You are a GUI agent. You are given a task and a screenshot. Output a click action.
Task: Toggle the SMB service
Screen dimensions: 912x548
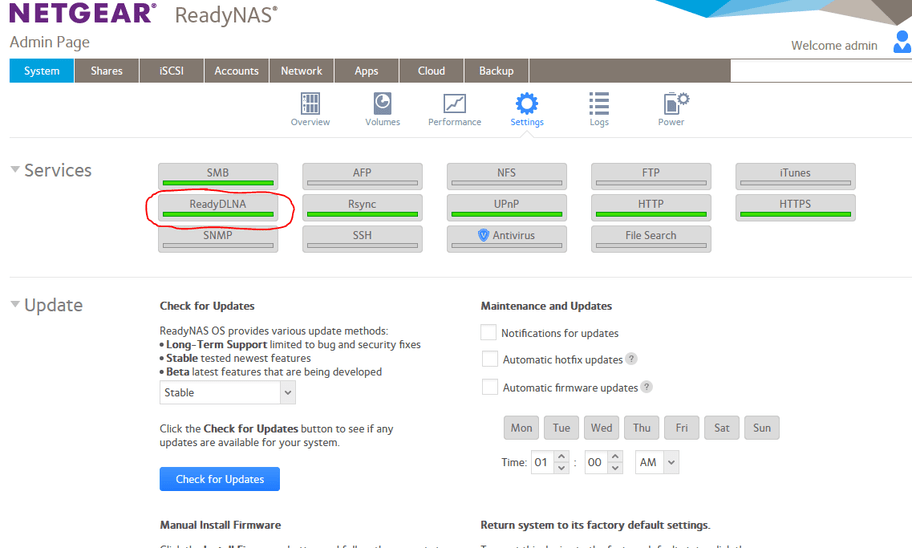coord(218,176)
